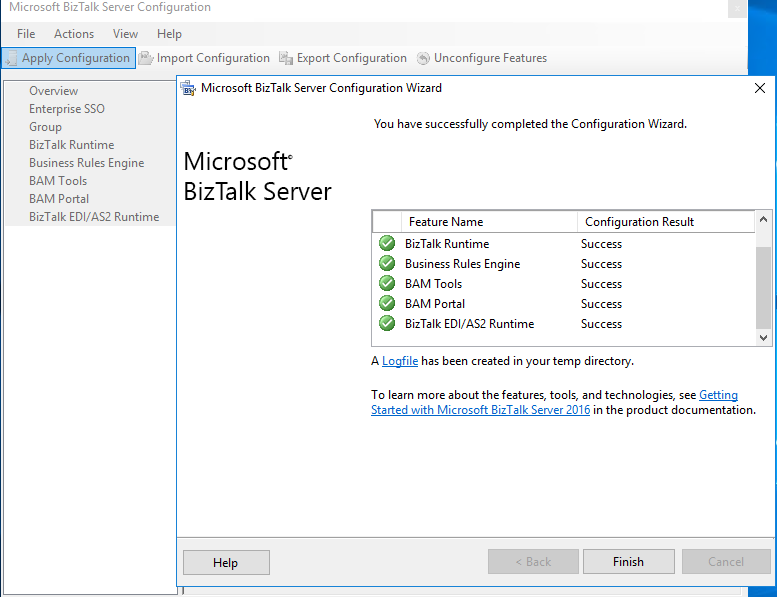This screenshot has width=777, height=597.
Task: Click the Configuration Result column header
Action: coord(666,222)
